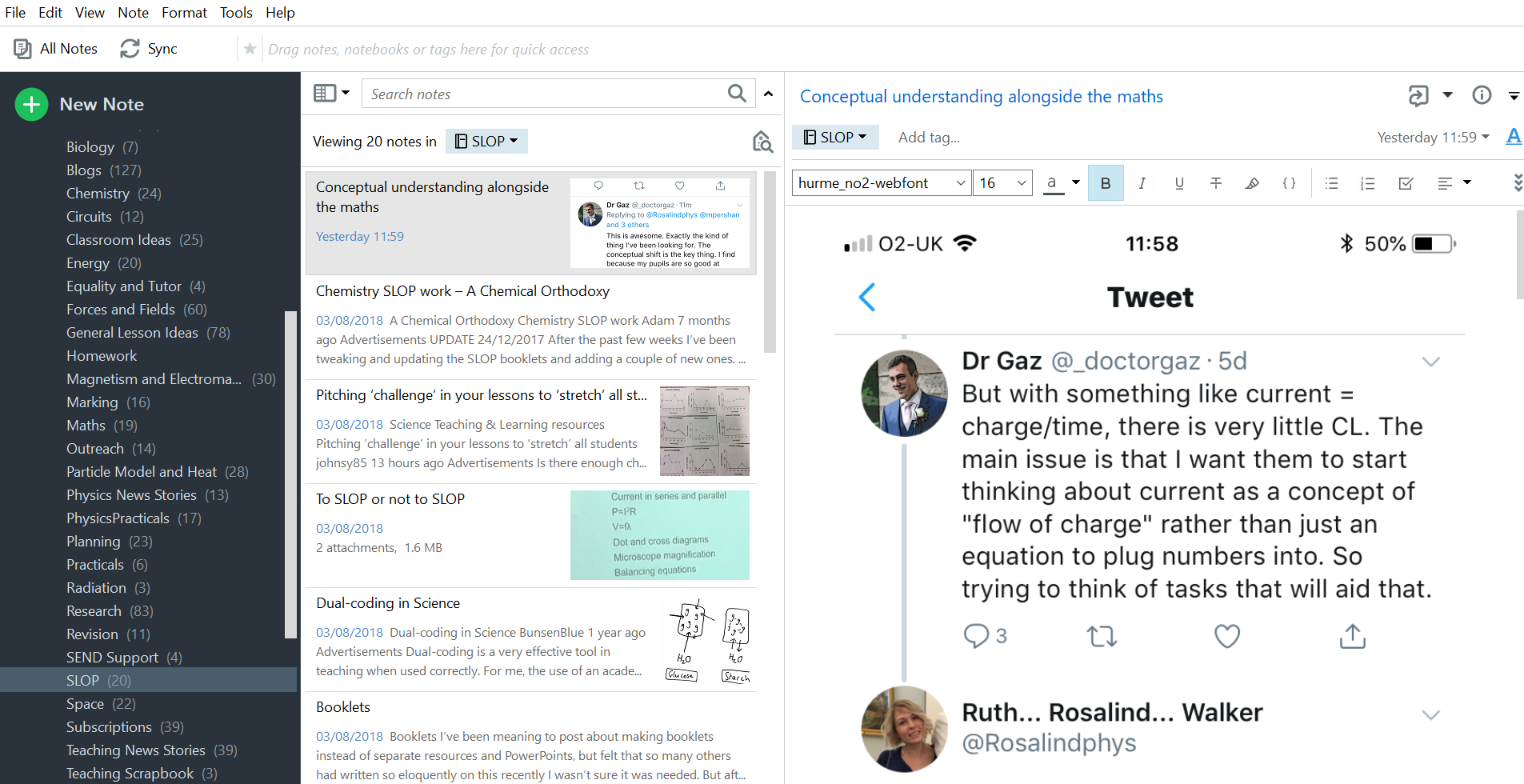Screen dimensions: 1524x784
Task: Open the font color swatch
Action: pyautogui.click(x=1053, y=184)
